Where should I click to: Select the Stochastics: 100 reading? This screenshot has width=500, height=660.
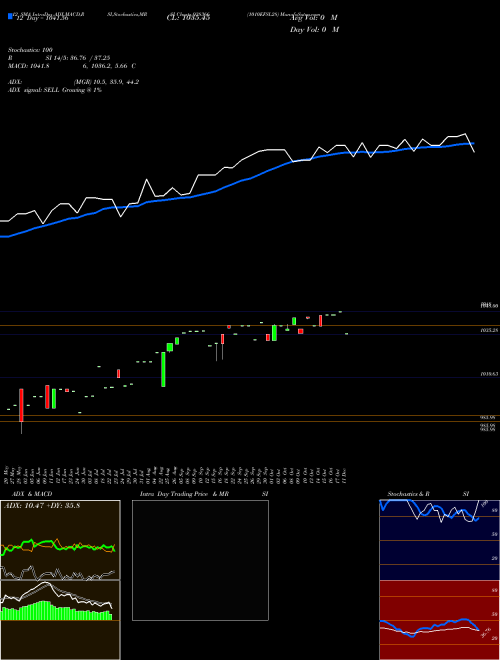[30, 50]
